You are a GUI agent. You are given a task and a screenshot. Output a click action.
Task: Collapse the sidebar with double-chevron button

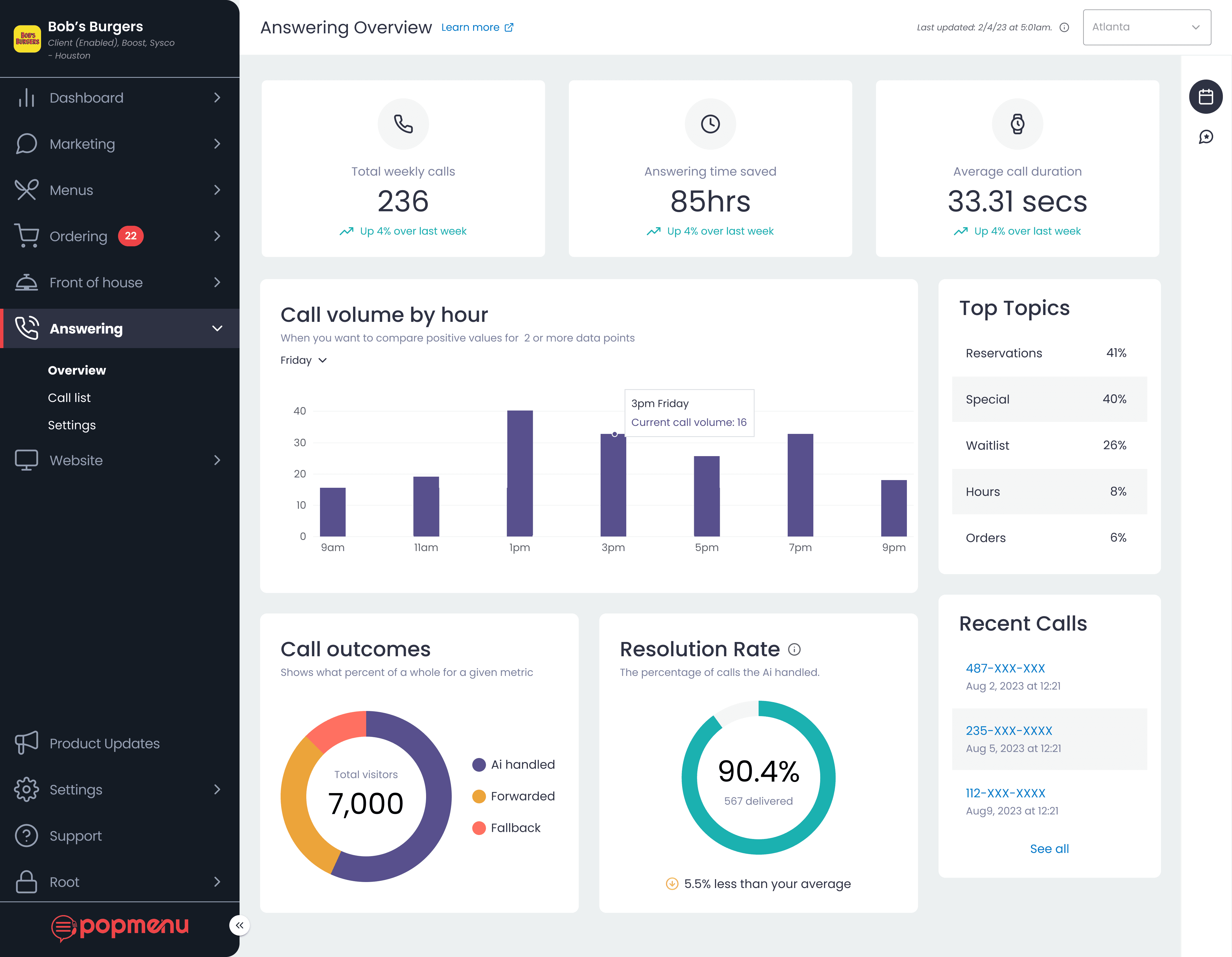(x=239, y=925)
